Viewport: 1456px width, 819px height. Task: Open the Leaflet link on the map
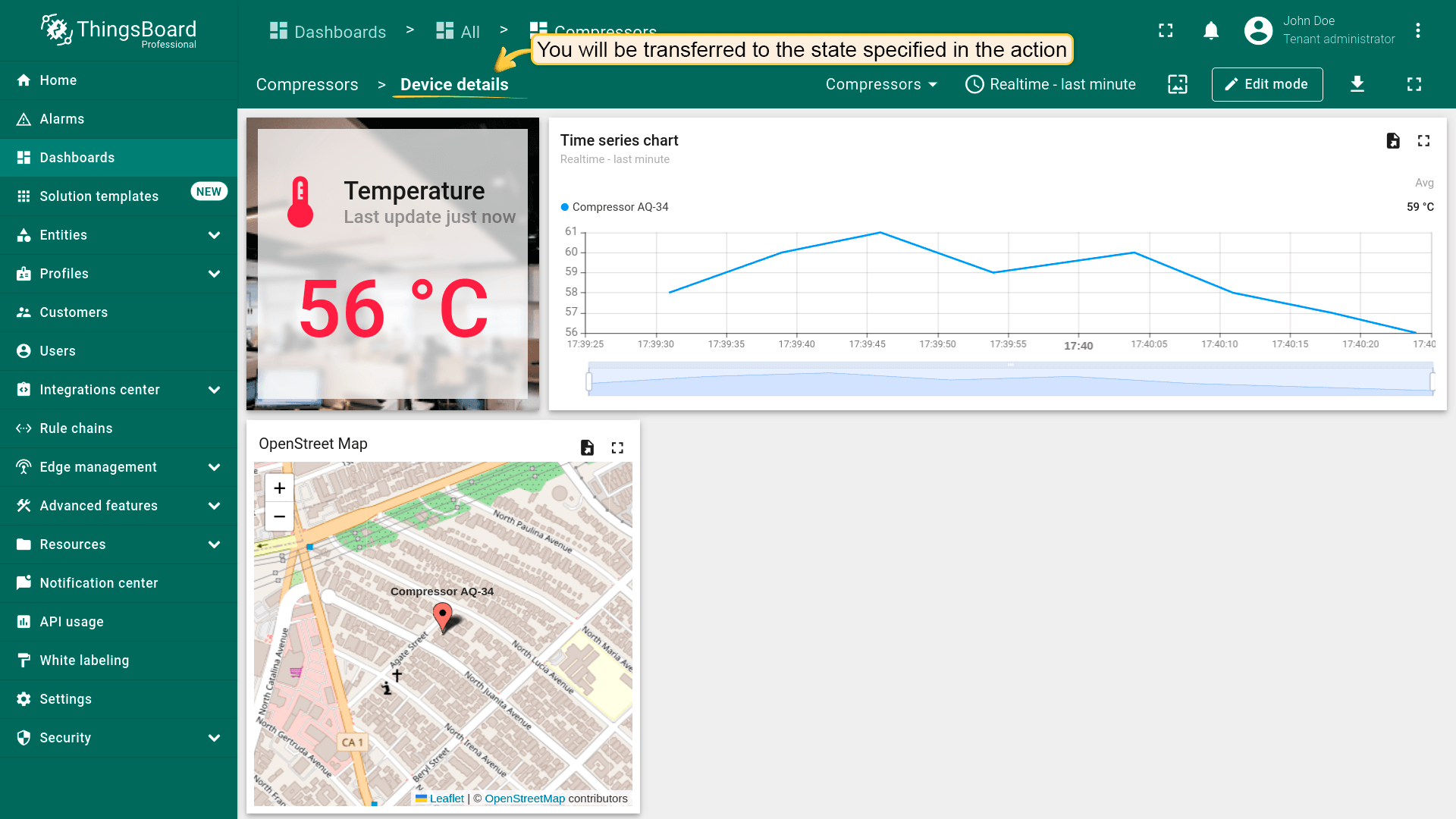pyautogui.click(x=446, y=799)
